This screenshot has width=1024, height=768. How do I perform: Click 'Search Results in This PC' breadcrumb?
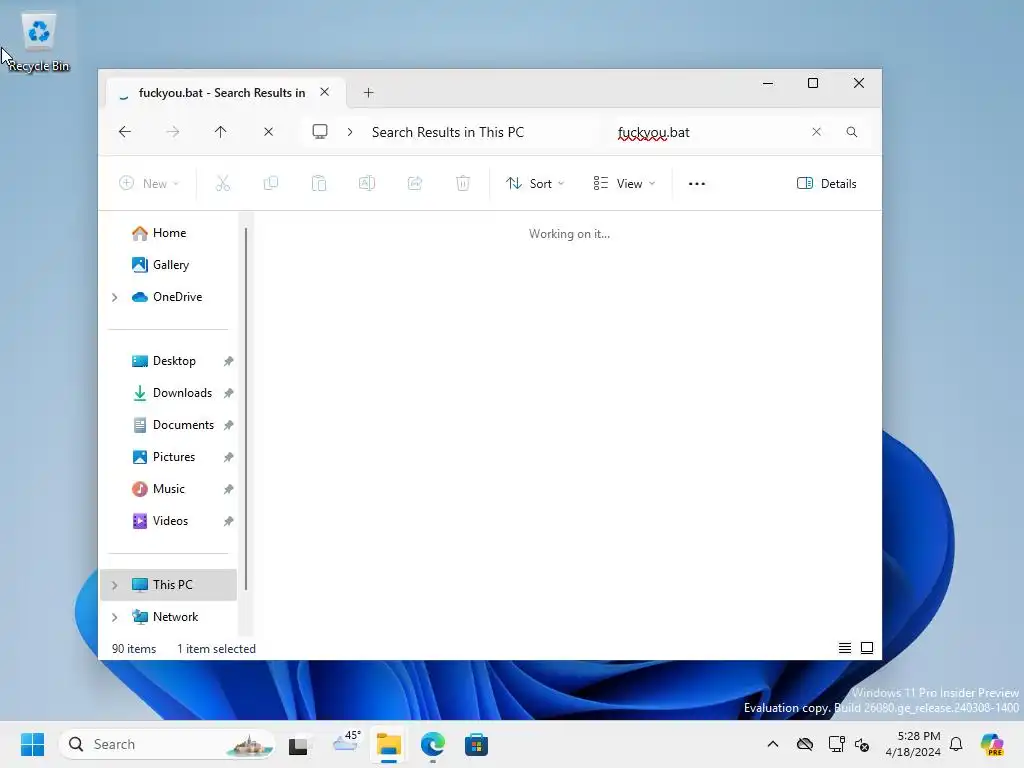point(448,132)
